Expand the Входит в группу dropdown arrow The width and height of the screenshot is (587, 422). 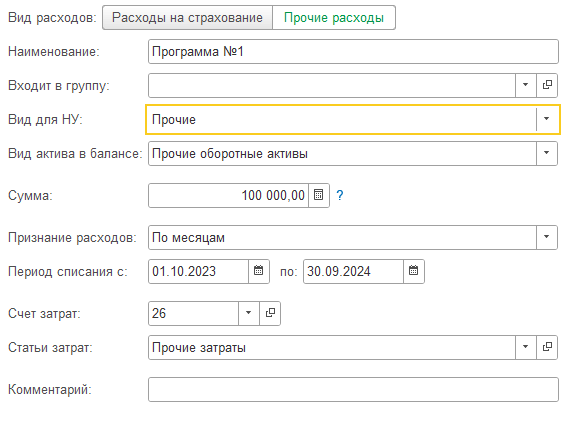[526, 85]
